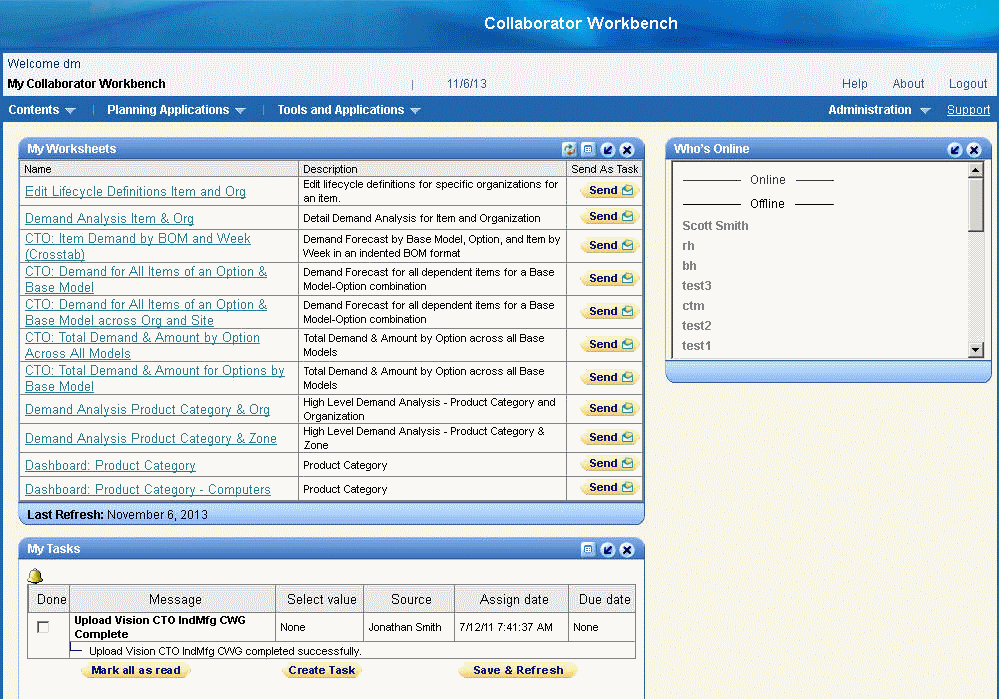Minimize the My Worksheets panel
This screenshot has height=699, width=999.
pyautogui.click(x=608, y=149)
